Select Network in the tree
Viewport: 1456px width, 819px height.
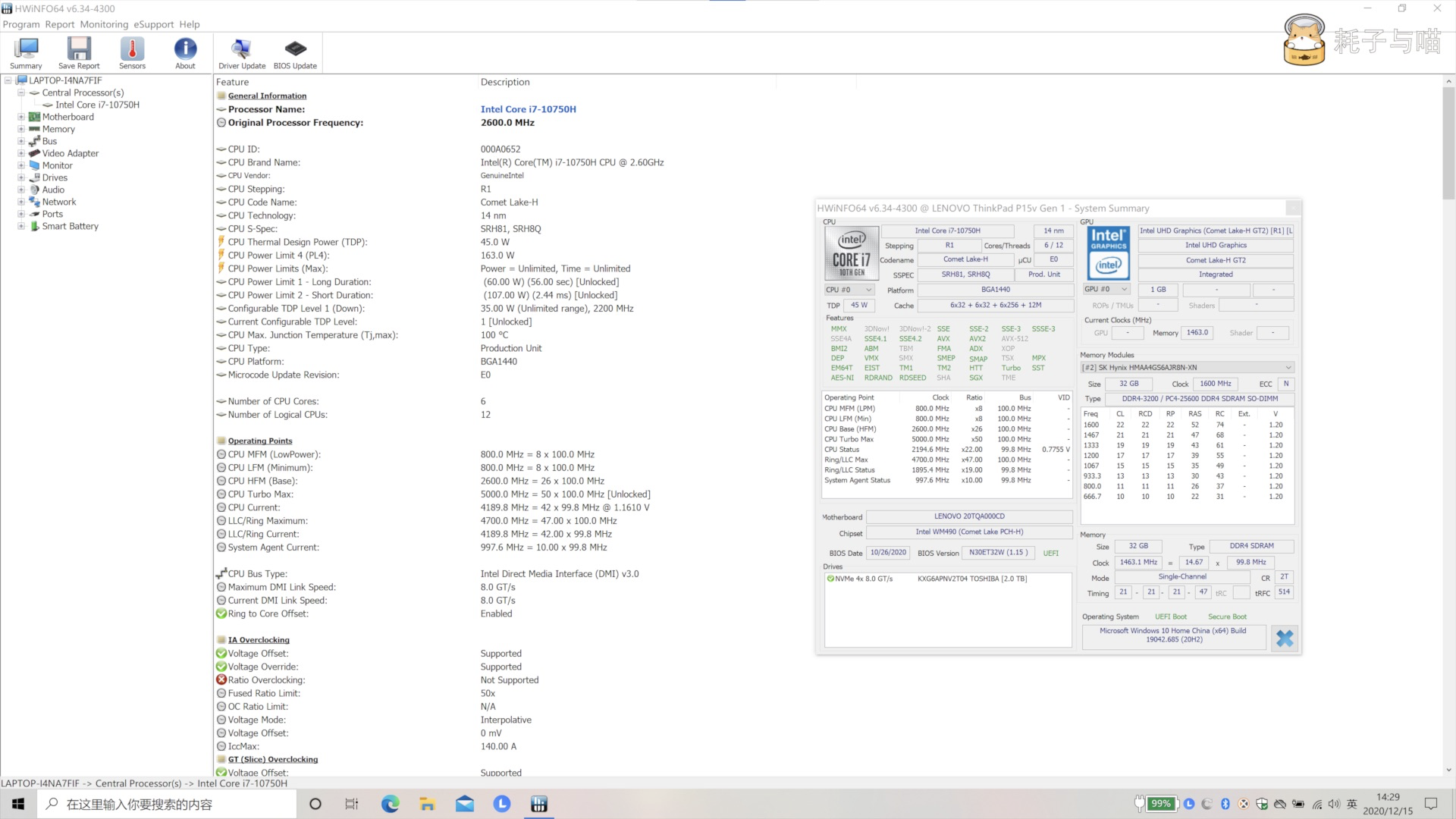pos(59,202)
